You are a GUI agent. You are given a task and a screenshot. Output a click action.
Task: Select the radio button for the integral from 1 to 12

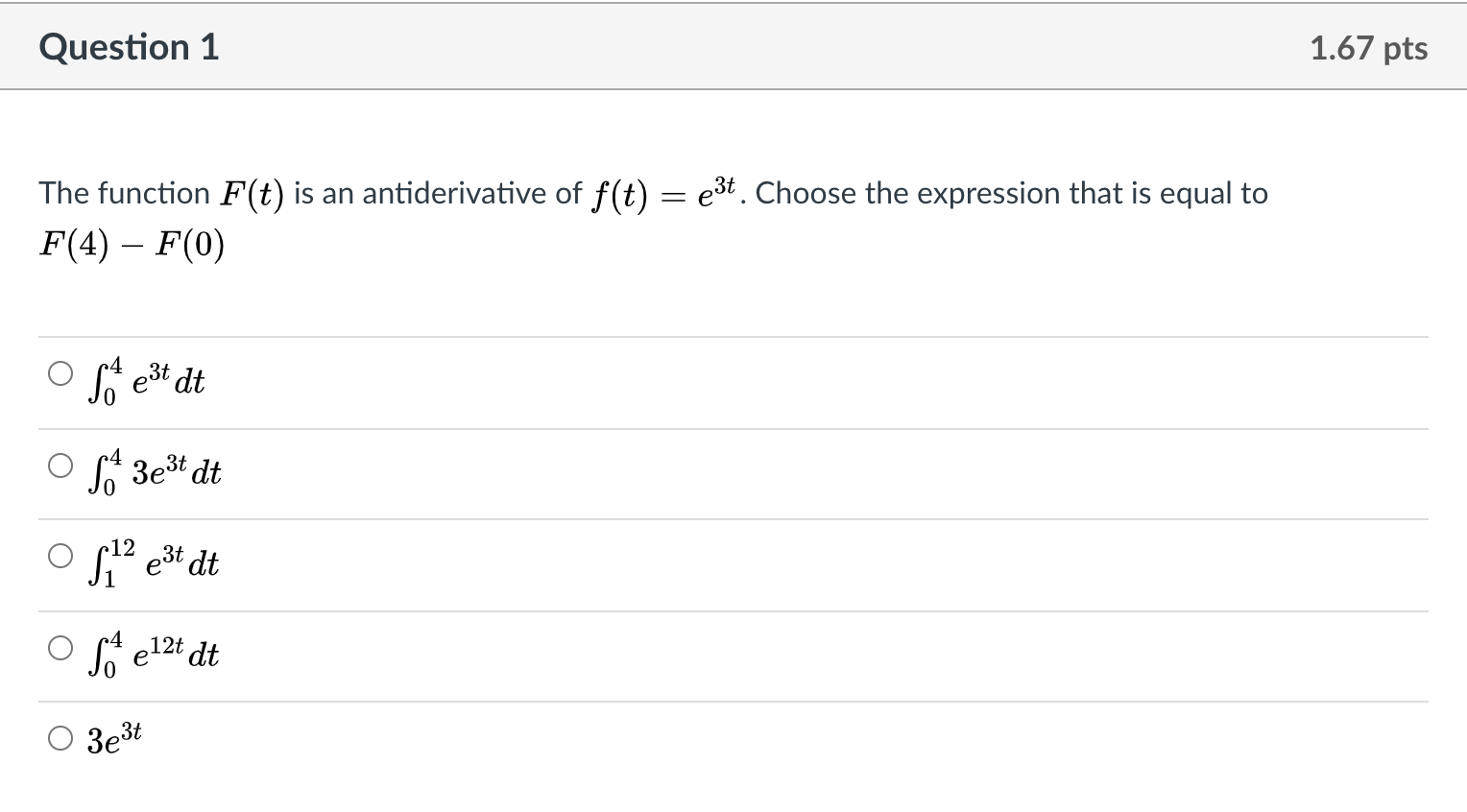[60, 556]
